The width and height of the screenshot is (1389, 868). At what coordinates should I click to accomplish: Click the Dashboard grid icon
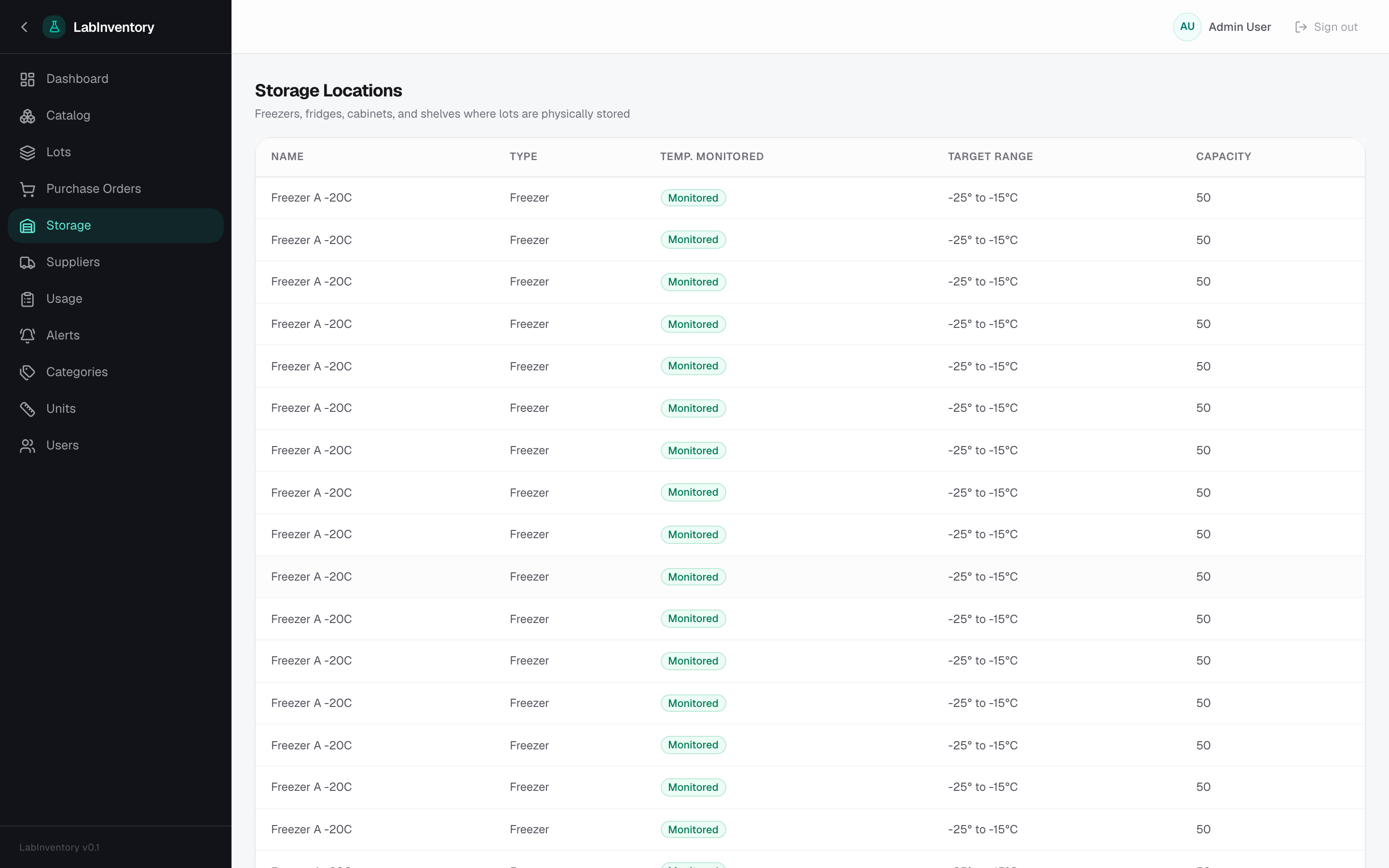(27, 79)
